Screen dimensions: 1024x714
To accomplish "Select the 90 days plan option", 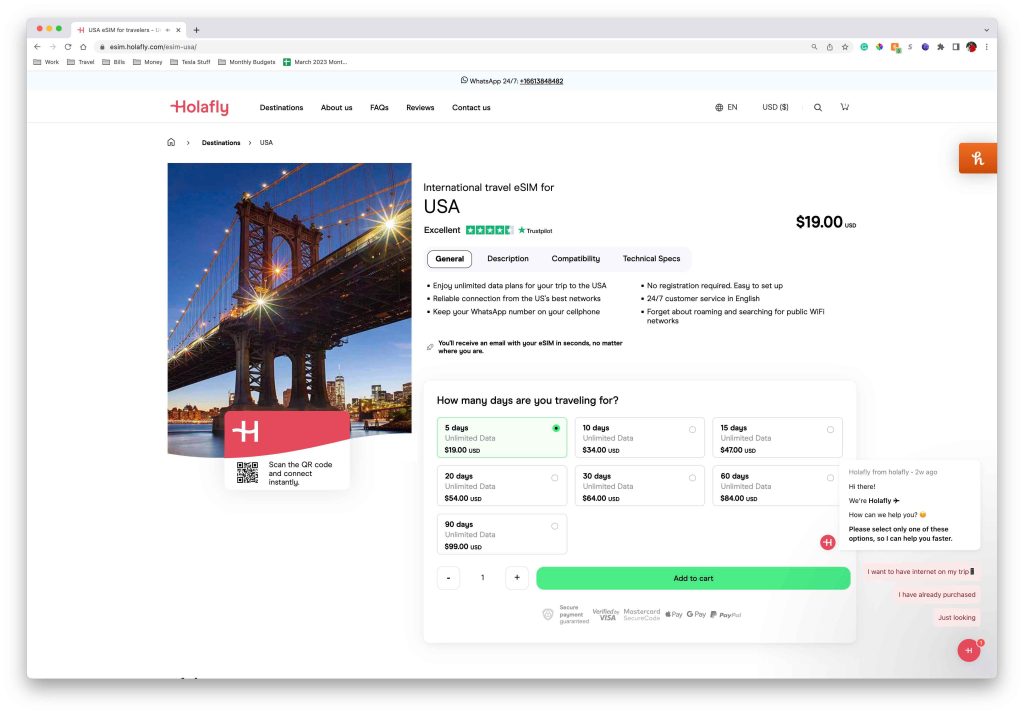I will click(x=501, y=534).
